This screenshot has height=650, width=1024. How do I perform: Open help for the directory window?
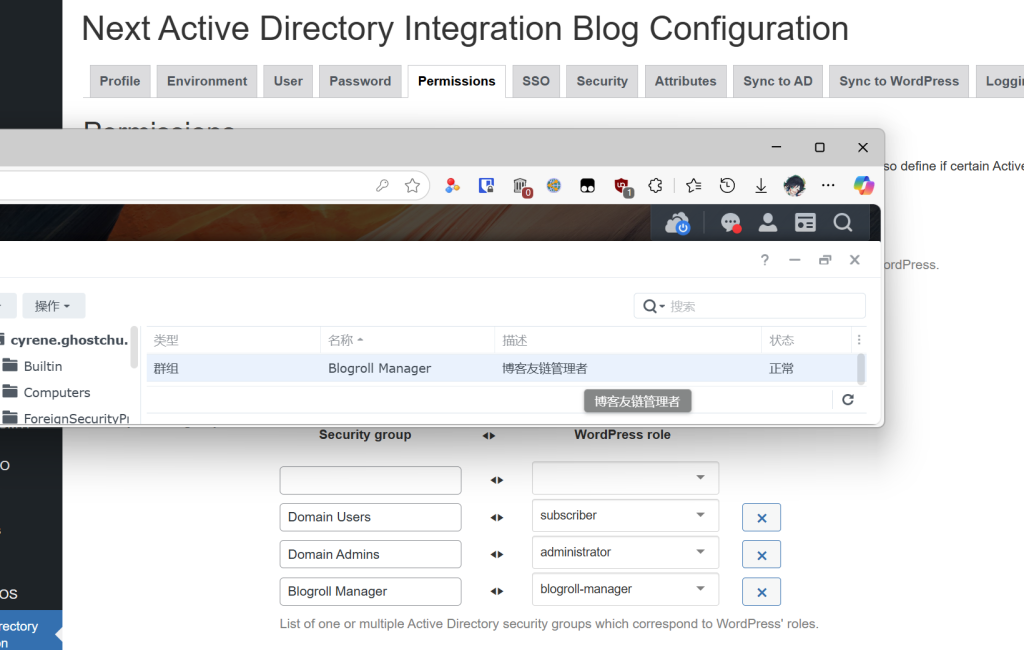[x=765, y=260]
